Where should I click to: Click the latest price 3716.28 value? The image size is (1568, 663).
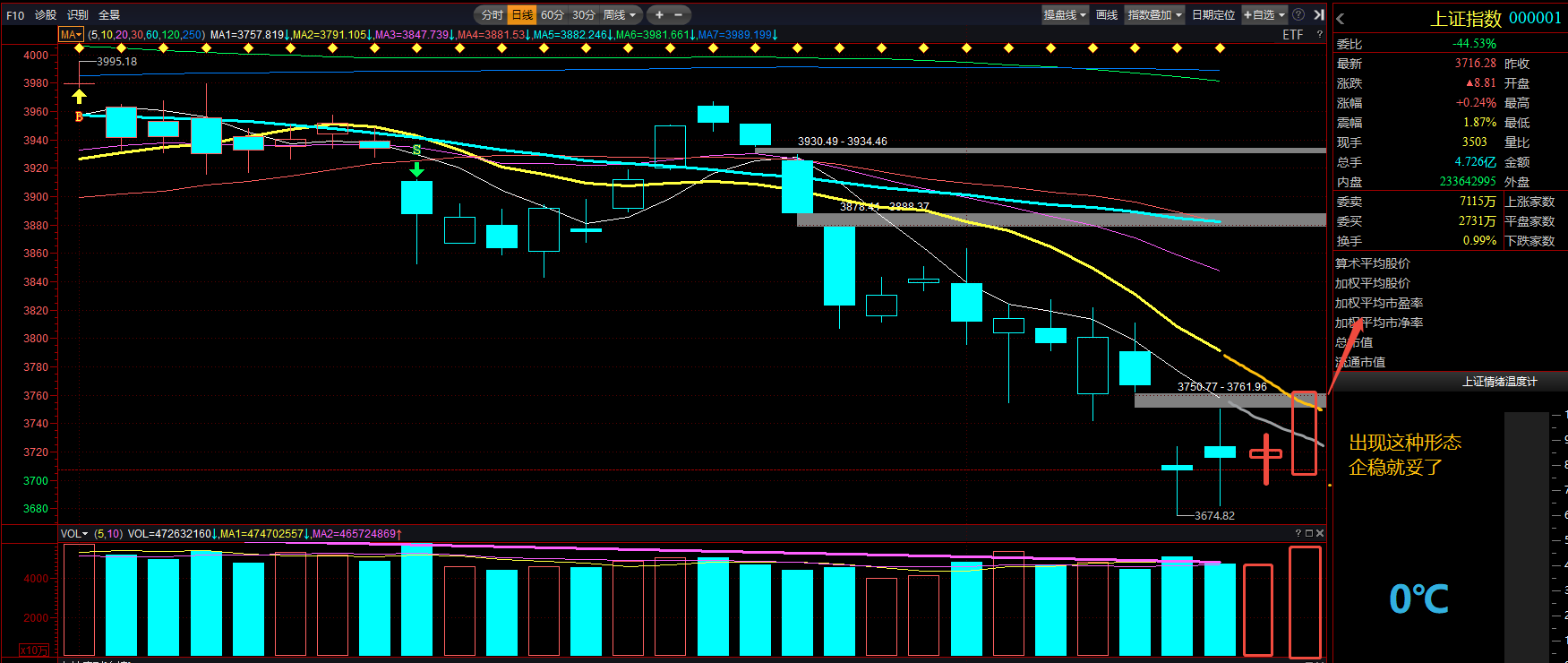1475,64
